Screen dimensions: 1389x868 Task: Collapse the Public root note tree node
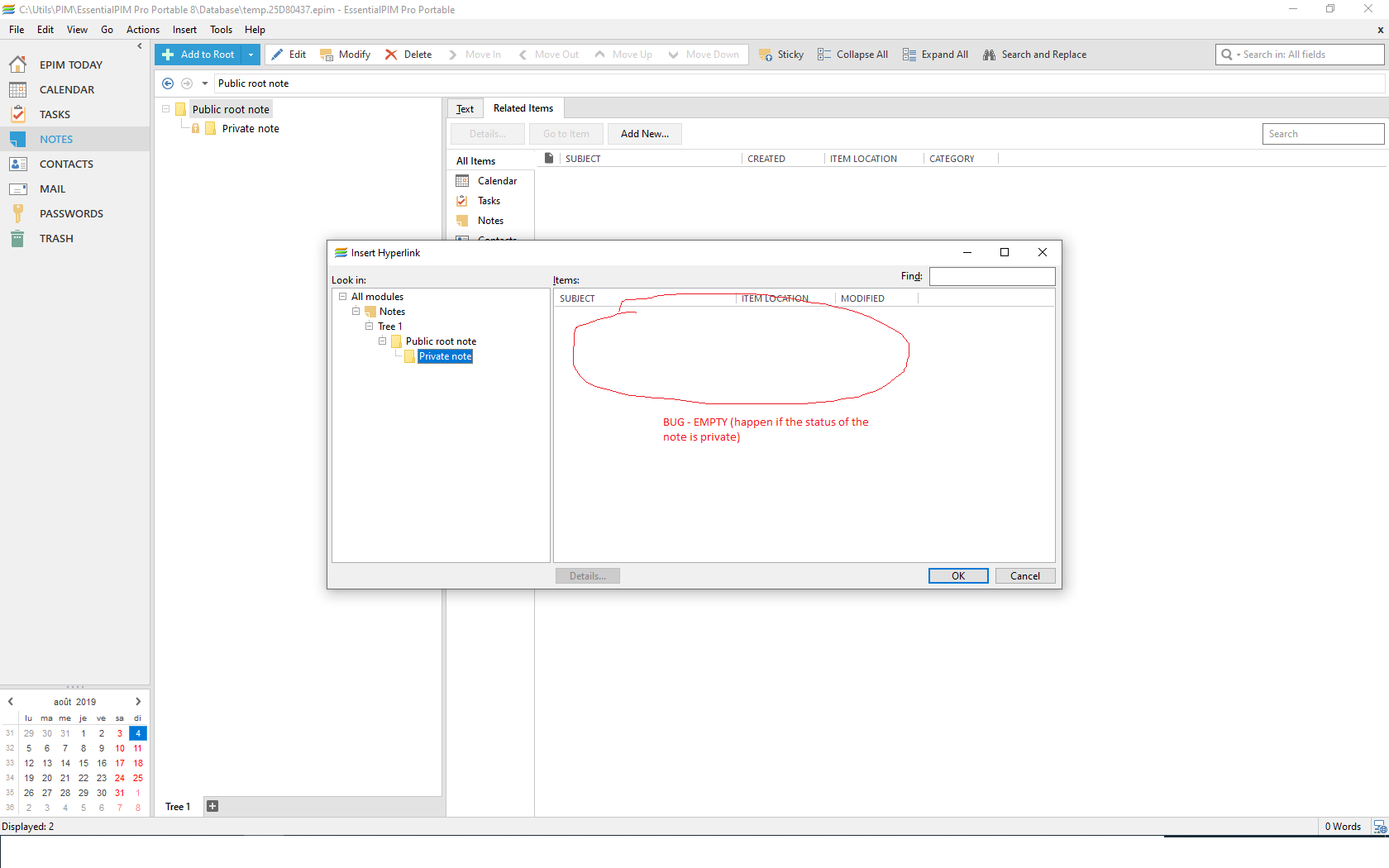pyautogui.click(x=165, y=109)
